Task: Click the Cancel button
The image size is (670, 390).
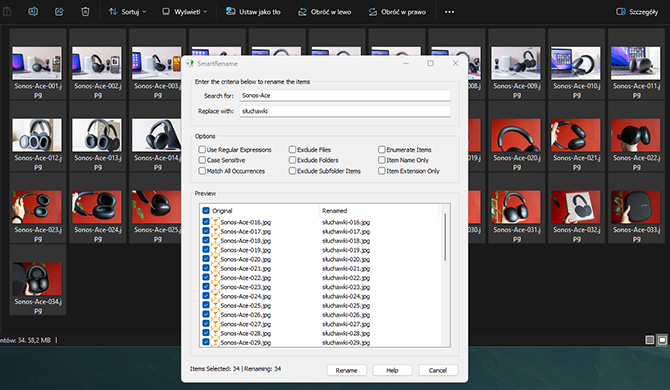Action: coord(438,370)
